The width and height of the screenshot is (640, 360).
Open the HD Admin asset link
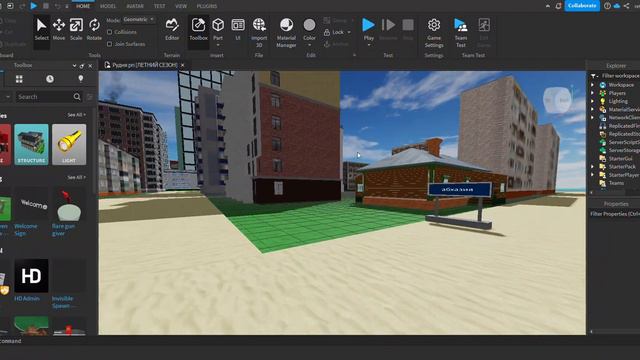[x=27, y=299]
